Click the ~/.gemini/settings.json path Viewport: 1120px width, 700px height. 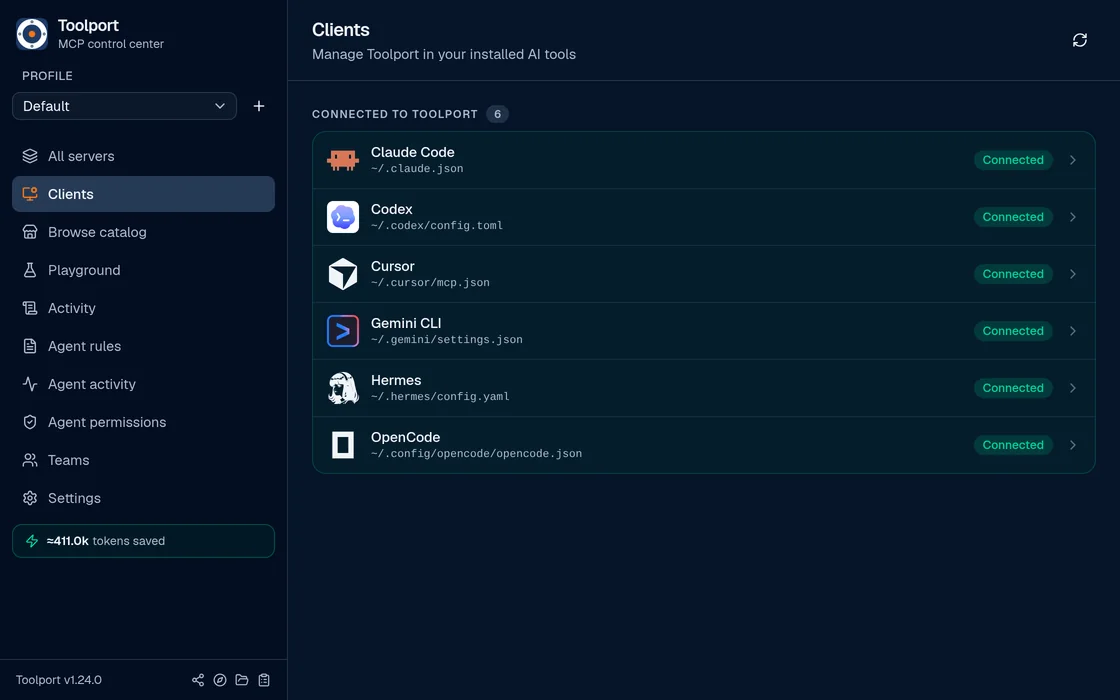446,340
